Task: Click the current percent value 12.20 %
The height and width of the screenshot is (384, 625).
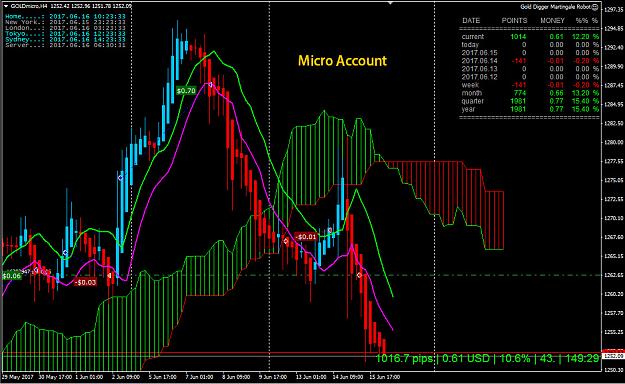Action: pyautogui.click(x=586, y=37)
